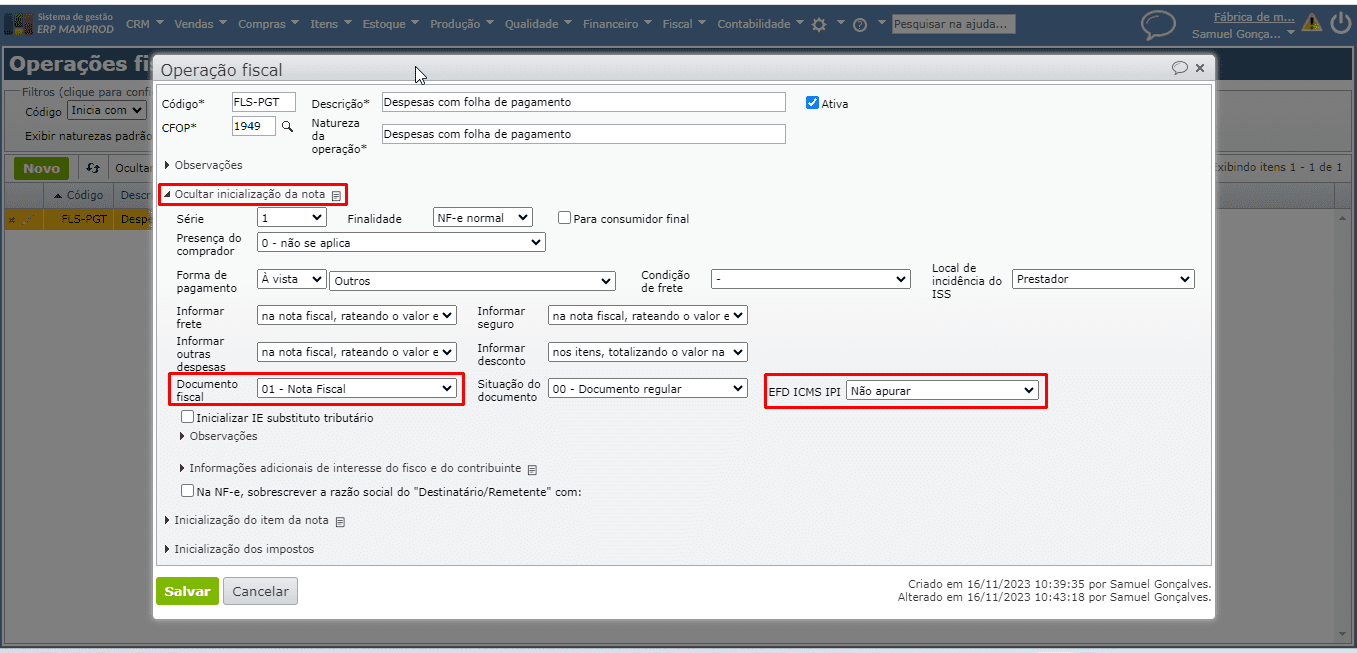Collapse Ocultar inicialização da nota section

click(x=249, y=194)
